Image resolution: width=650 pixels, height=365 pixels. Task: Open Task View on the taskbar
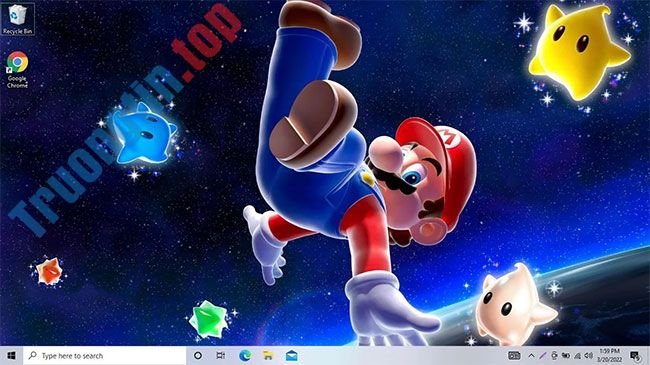(221, 355)
